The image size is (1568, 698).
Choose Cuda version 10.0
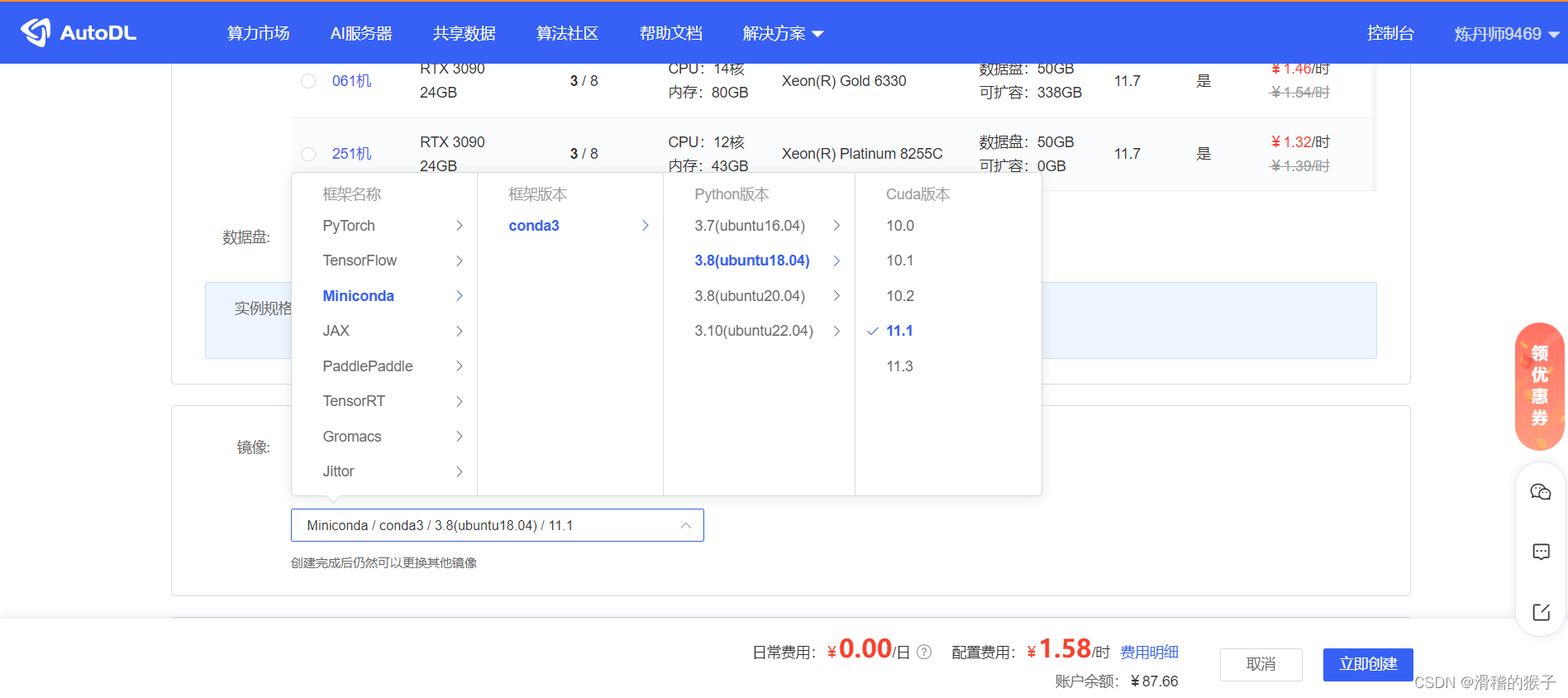900,226
